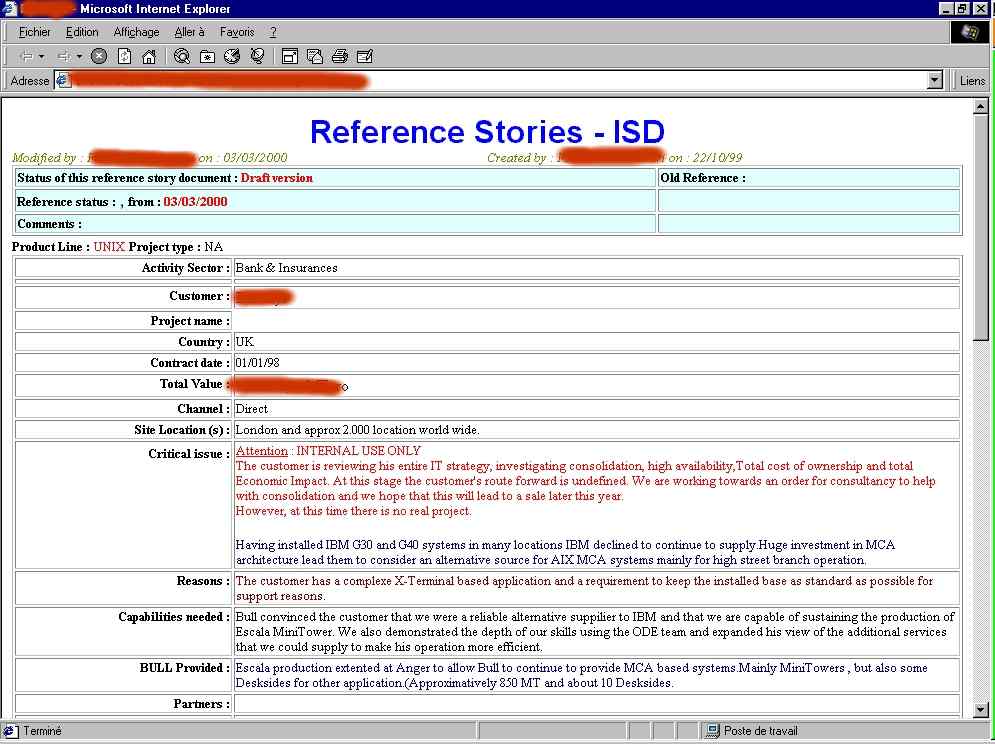Click the Activity Sector label
The width and height of the screenshot is (995, 744).
click(x=186, y=268)
